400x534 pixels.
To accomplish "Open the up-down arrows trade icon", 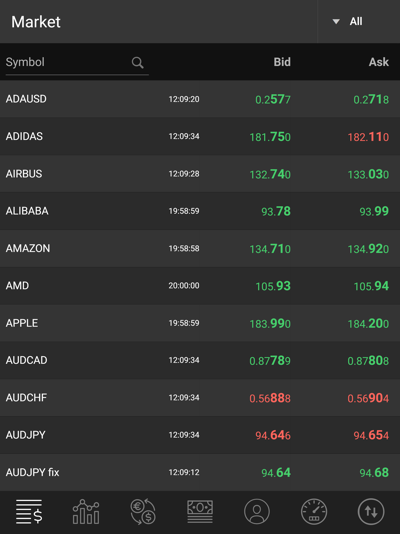I will 371,512.
